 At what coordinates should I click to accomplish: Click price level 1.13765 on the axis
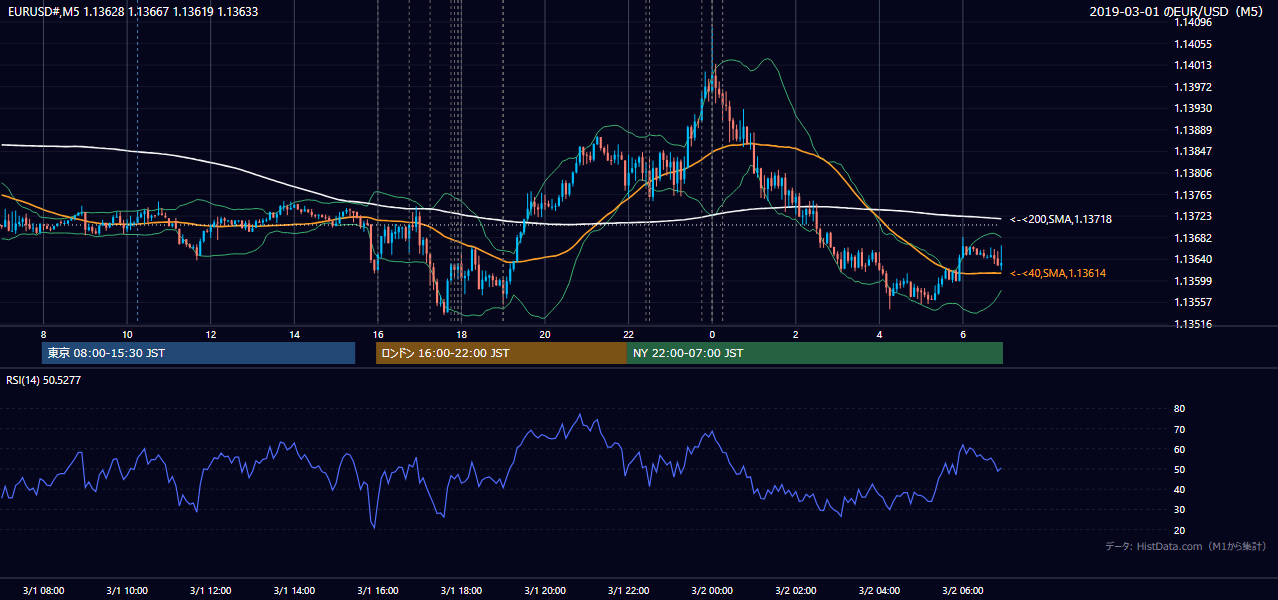pos(1193,195)
